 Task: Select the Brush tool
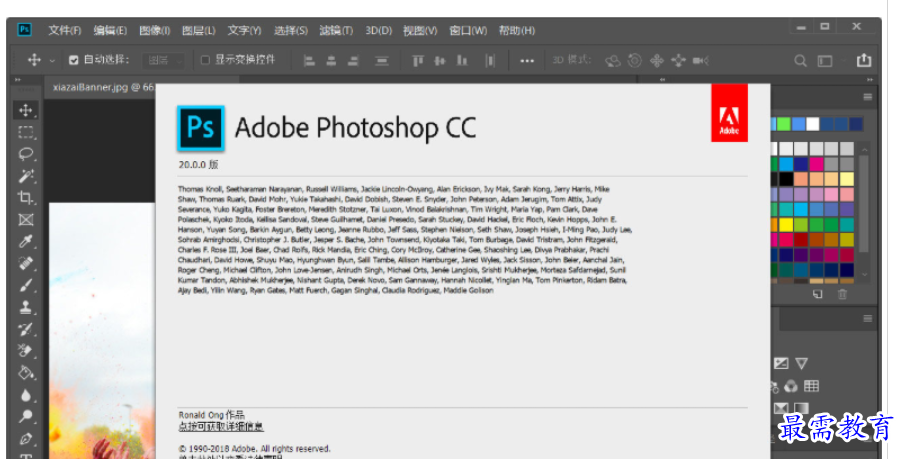coord(26,285)
